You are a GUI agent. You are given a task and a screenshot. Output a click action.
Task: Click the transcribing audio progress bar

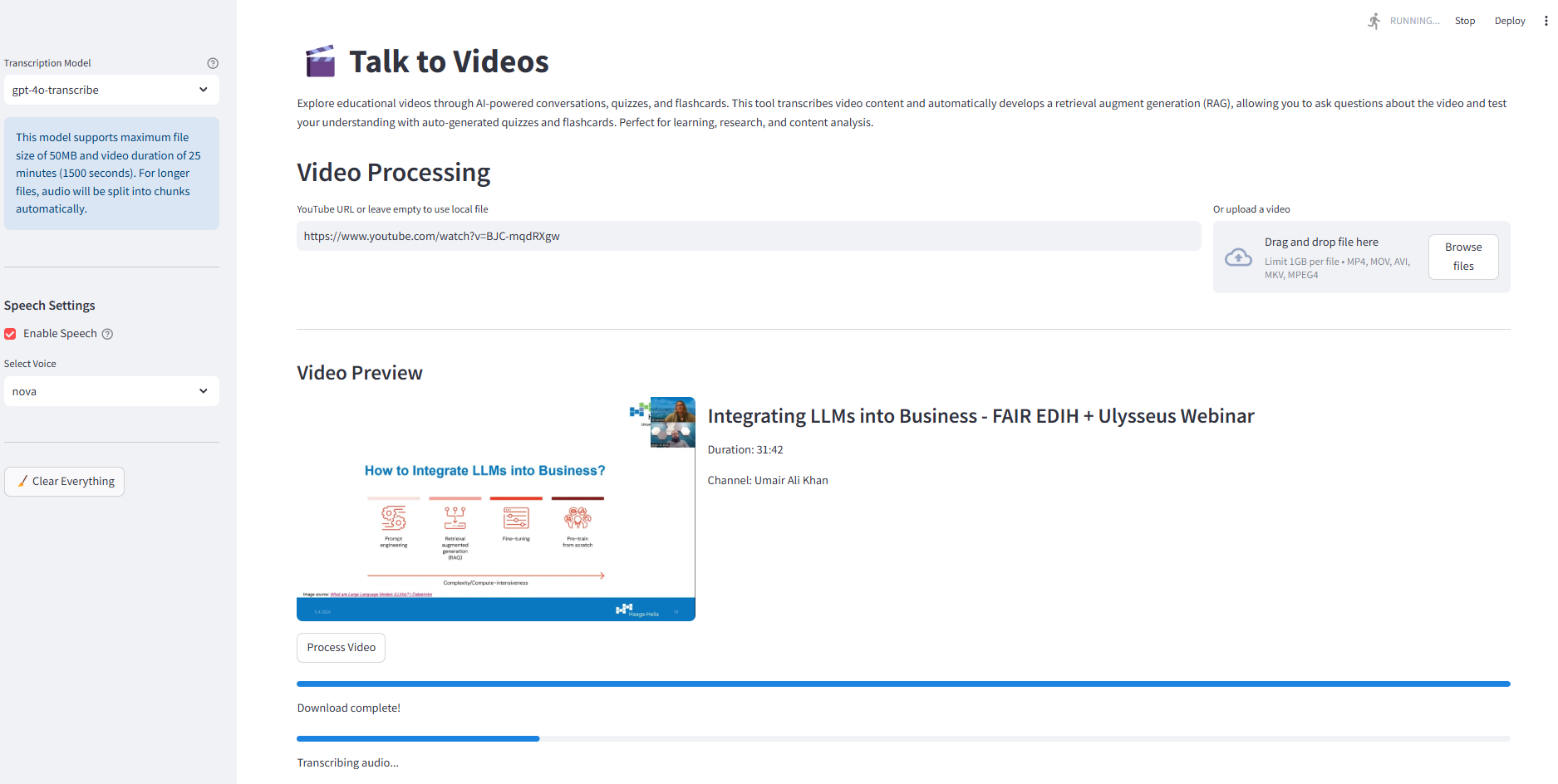click(903, 738)
